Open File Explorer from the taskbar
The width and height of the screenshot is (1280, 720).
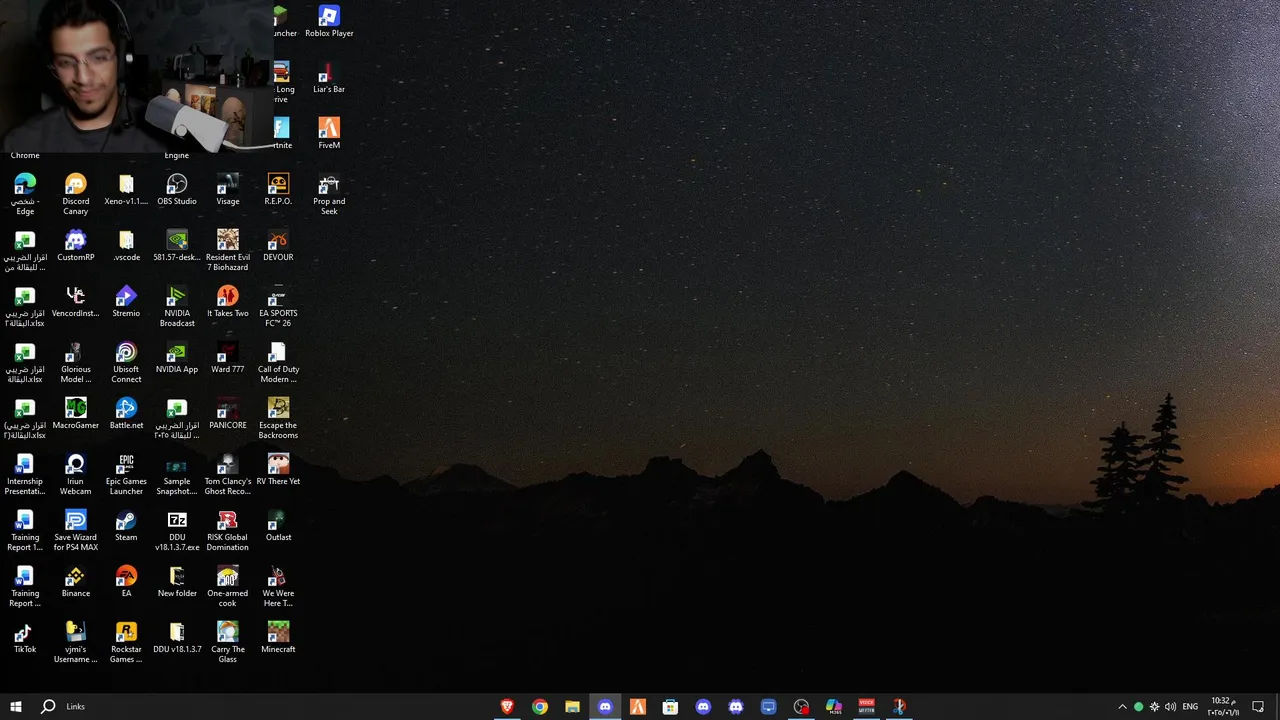(x=572, y=706)
